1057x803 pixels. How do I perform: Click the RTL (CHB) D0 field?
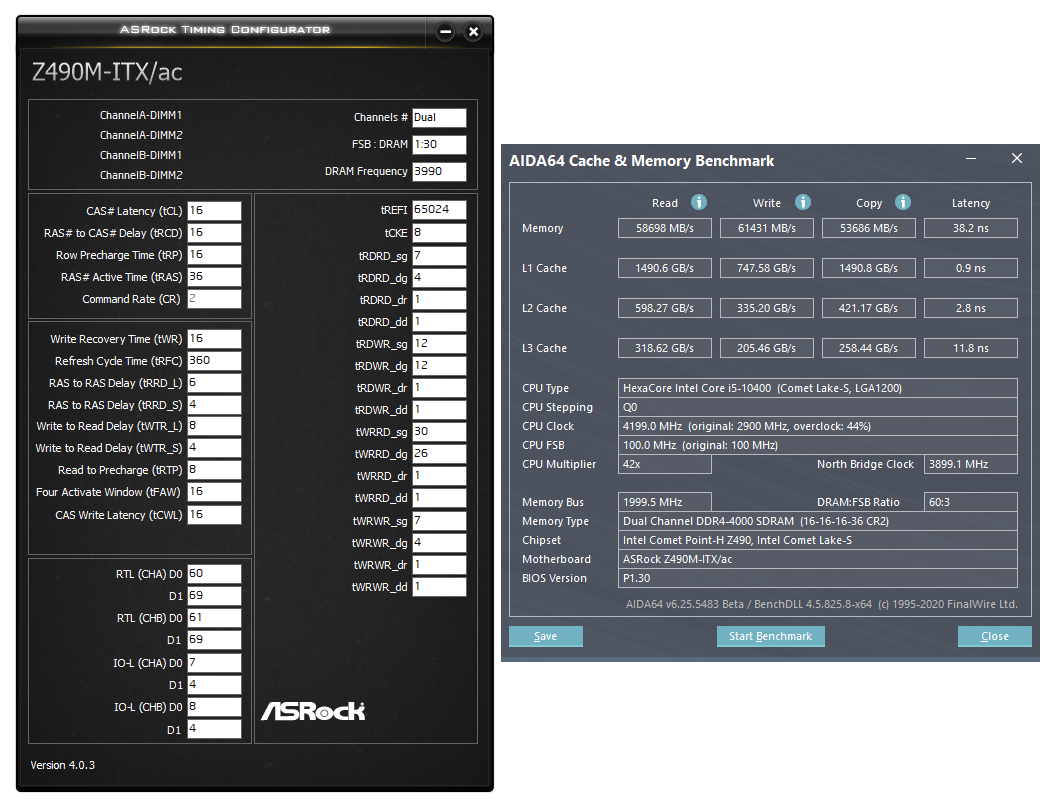(214, 618)
